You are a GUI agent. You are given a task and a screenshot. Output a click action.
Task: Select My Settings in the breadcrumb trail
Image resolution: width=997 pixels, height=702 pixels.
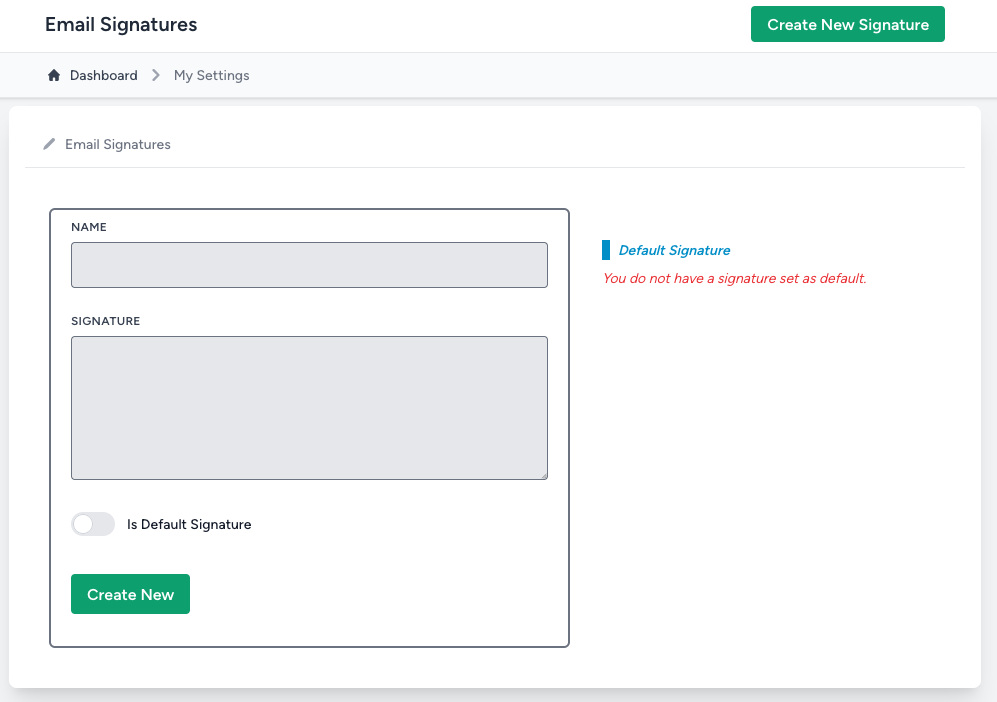click(211, 75)
